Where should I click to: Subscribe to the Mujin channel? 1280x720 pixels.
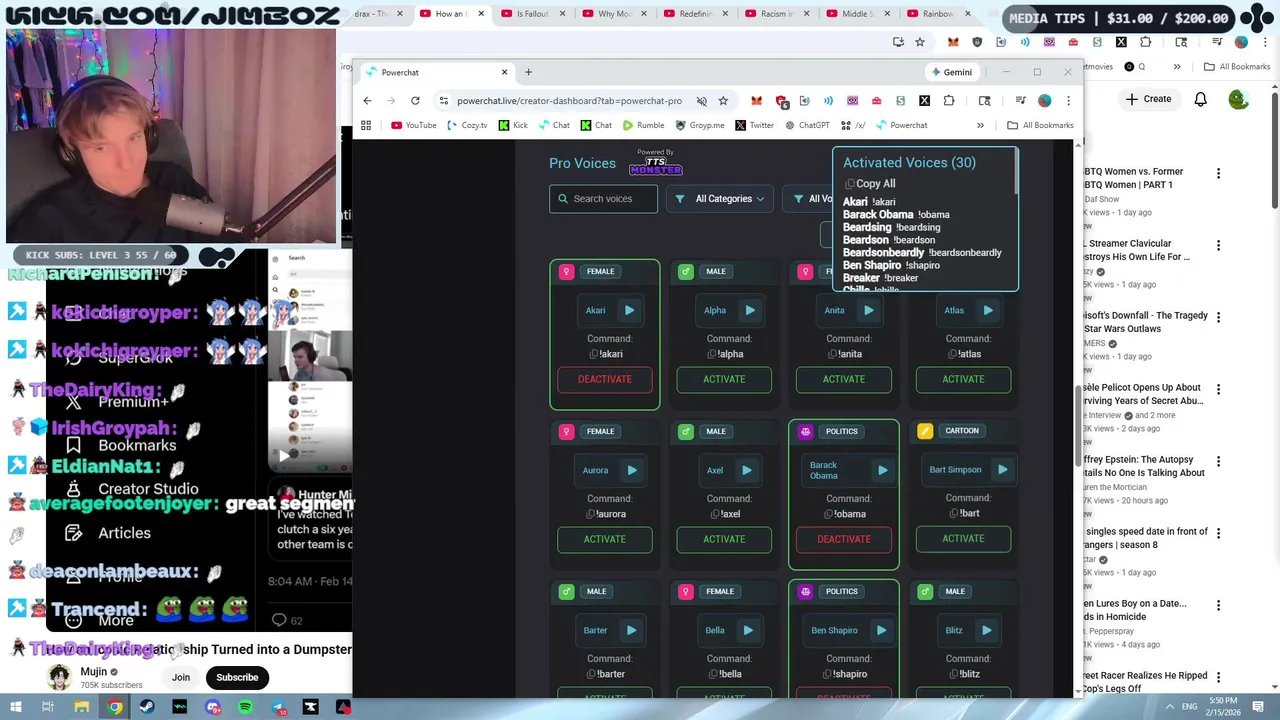(237, 677)
